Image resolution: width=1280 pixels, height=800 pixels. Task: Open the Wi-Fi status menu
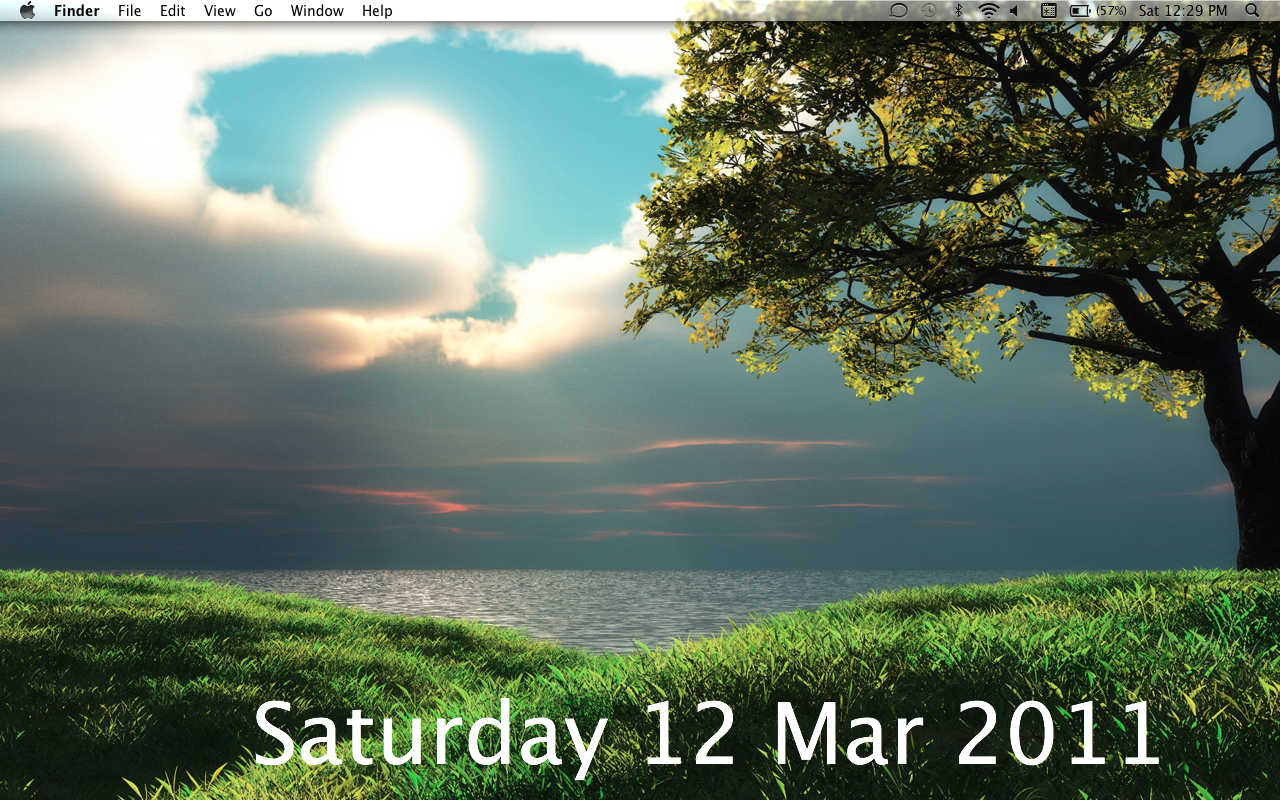[988, 10]
